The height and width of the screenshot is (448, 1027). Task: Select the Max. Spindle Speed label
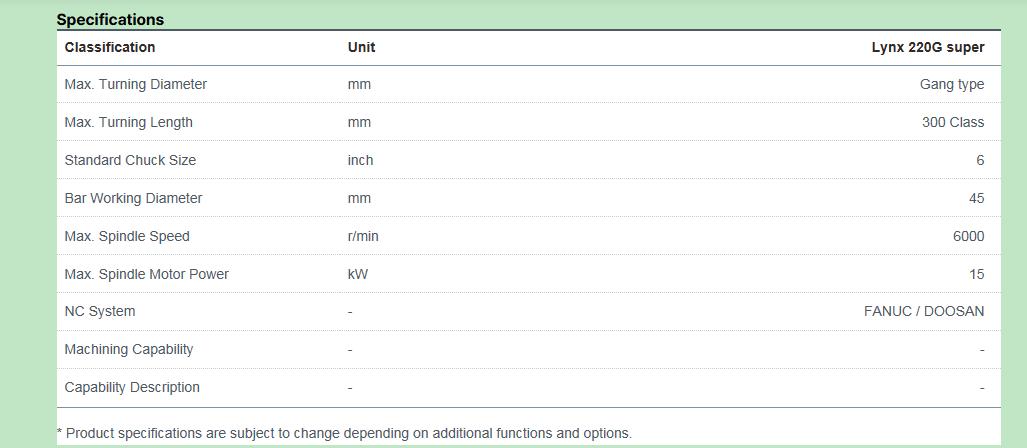point(126,236)
